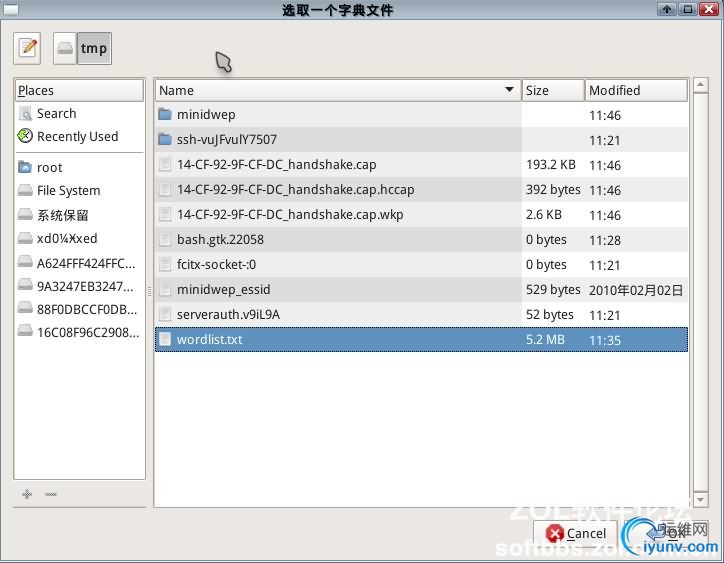Click the 193.2 KB size cell
Image resolution: width=724 pixels, height=563 pixels.
551,164
